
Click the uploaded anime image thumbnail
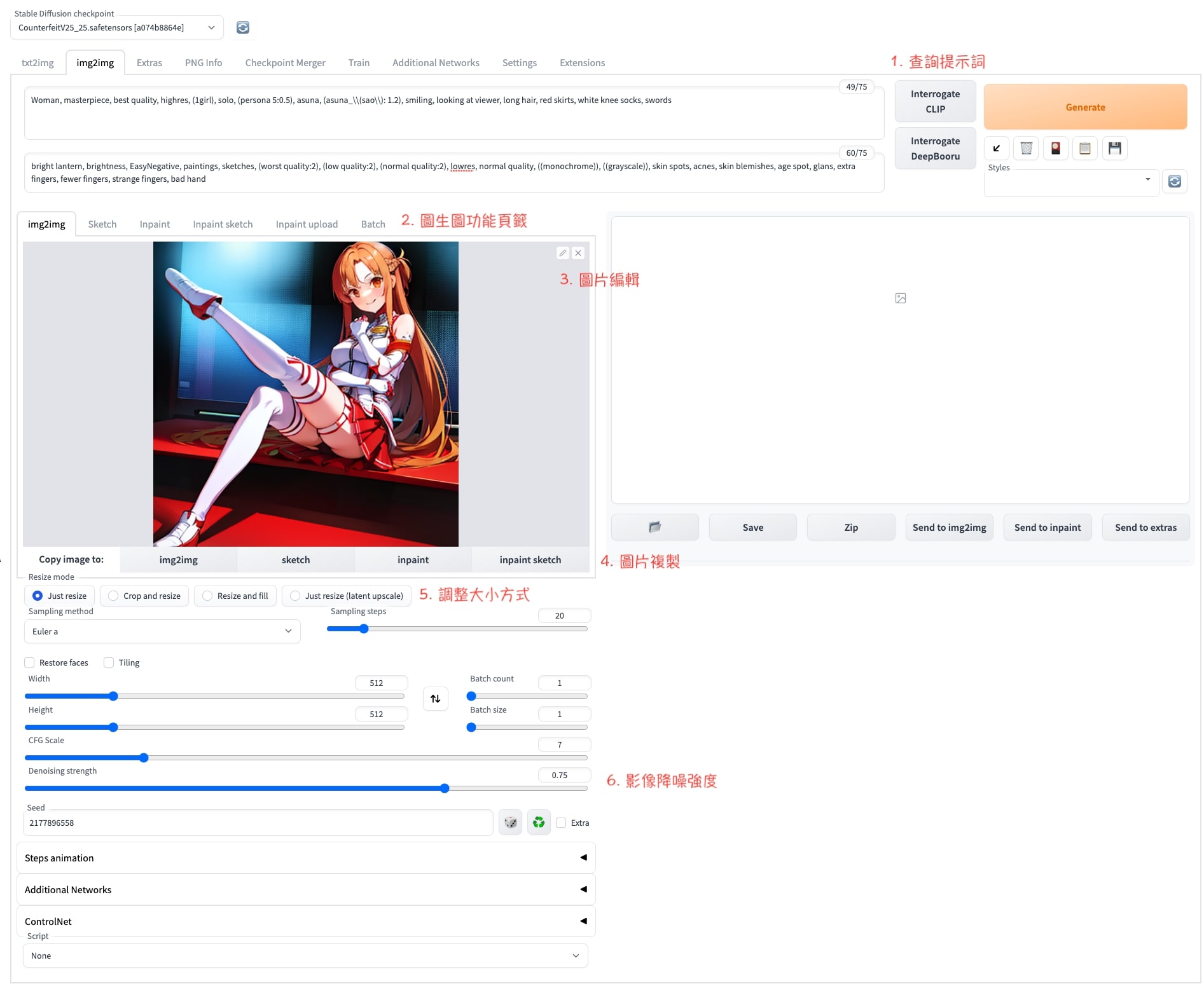306,394
